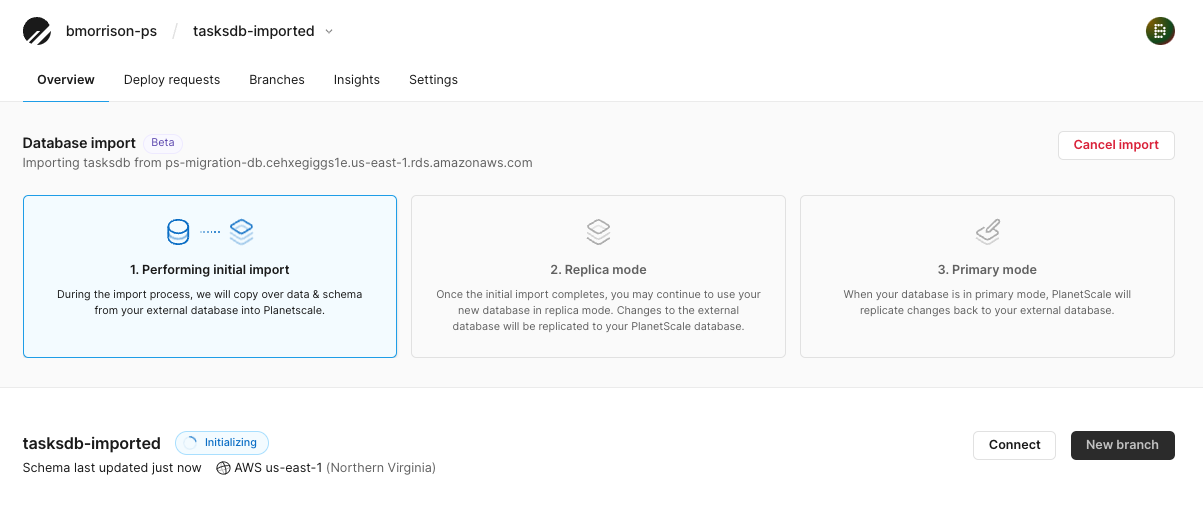Click the Beta badge
The width and height of the screenshot is (1203, 518).
163,143
